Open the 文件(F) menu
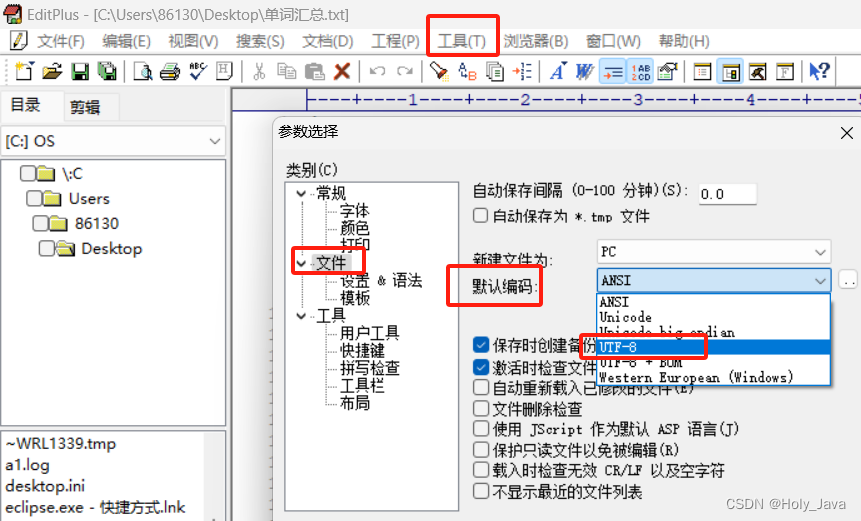Image resolution: width=861 pixels, height=521 pixels. tap(60, 41)
